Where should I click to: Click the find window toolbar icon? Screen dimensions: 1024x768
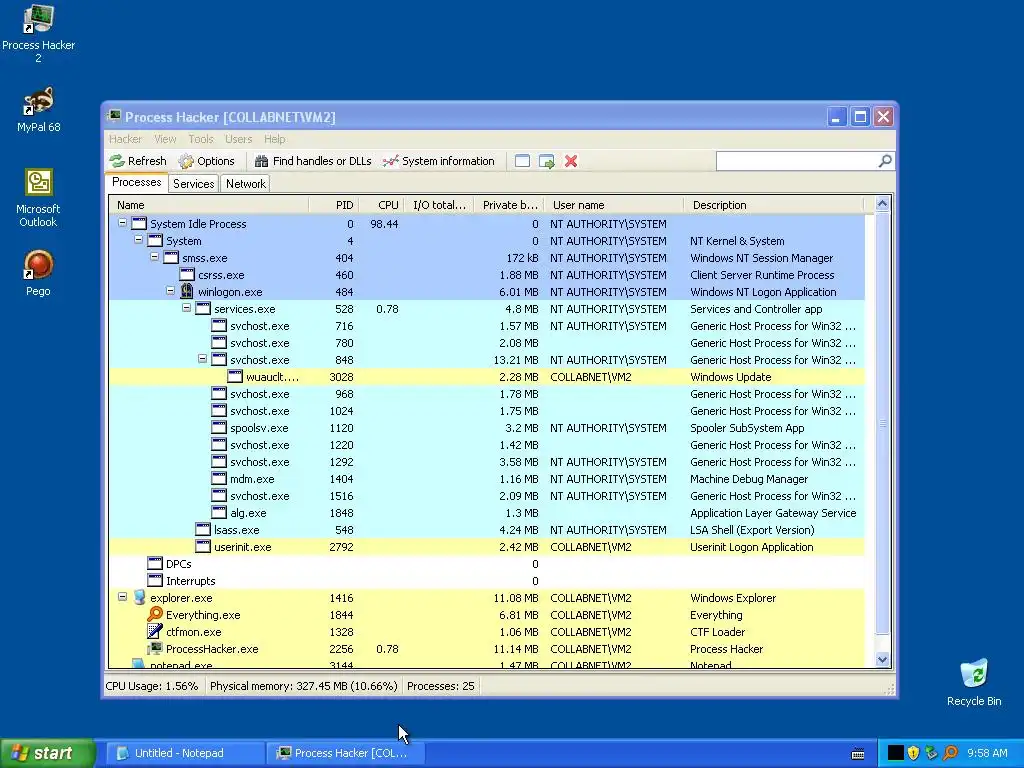pos(522,161)
